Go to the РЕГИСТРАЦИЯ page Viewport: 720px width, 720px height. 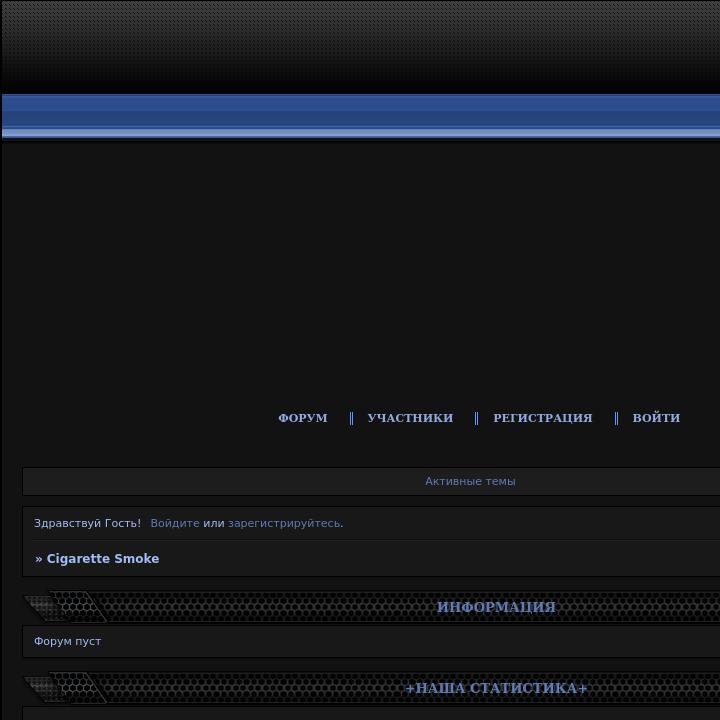(x=543, y=418)
